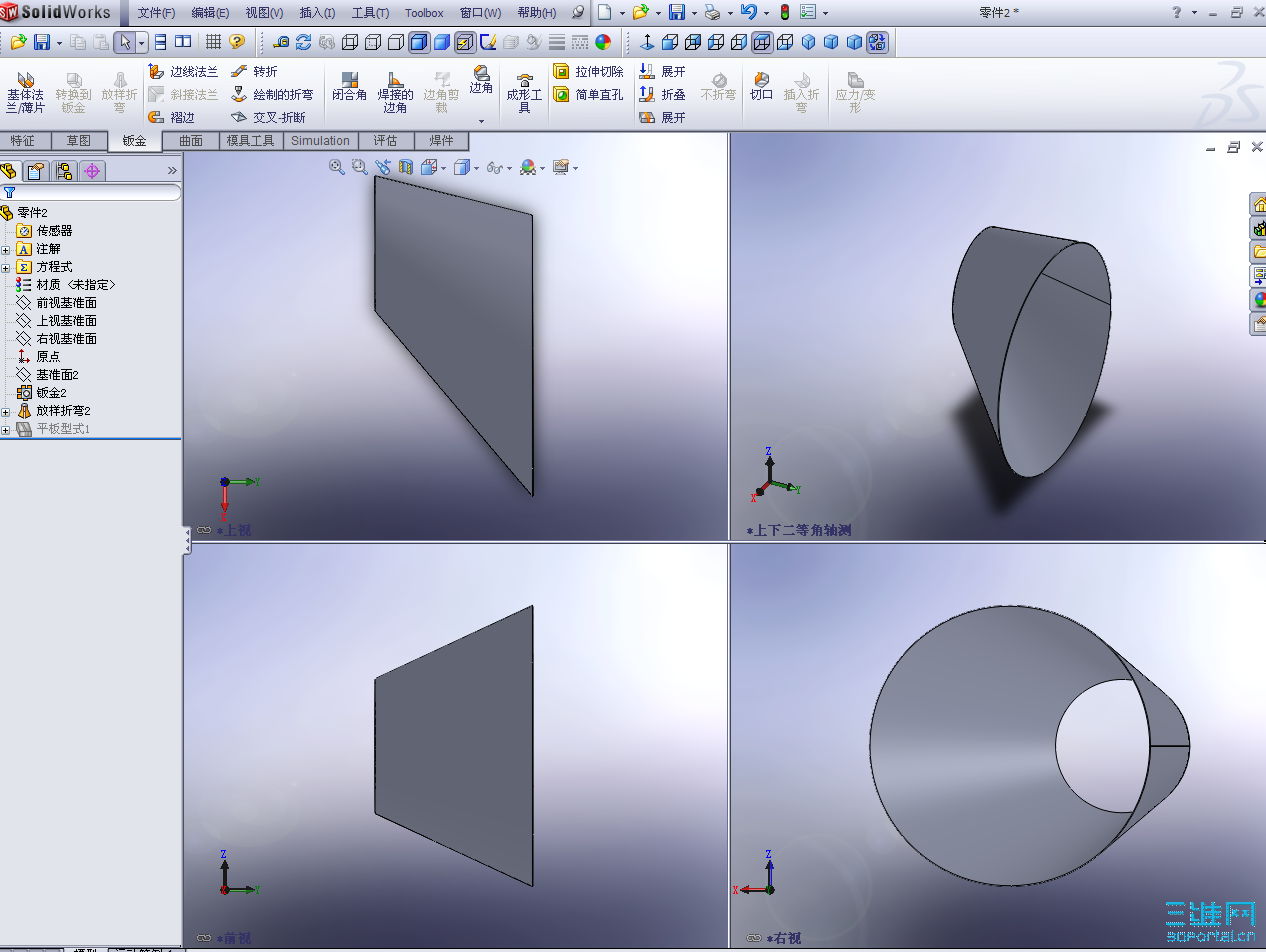This screenshot has width=1266, height=952.
Task: Open the view orientation dropdown arrow
Action: pos(445,168)
